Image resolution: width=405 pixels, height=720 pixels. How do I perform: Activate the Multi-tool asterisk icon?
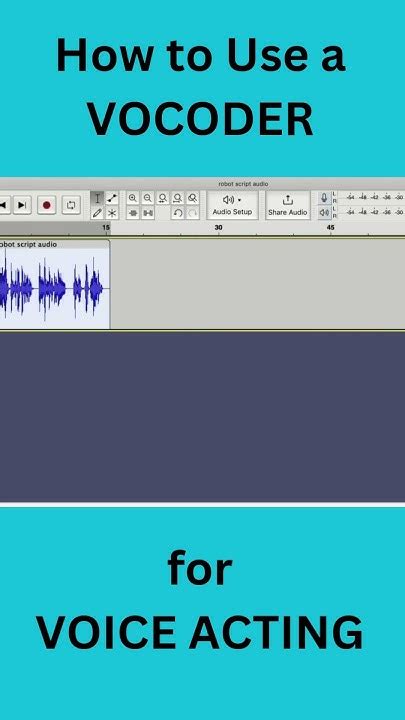point(112,213)
